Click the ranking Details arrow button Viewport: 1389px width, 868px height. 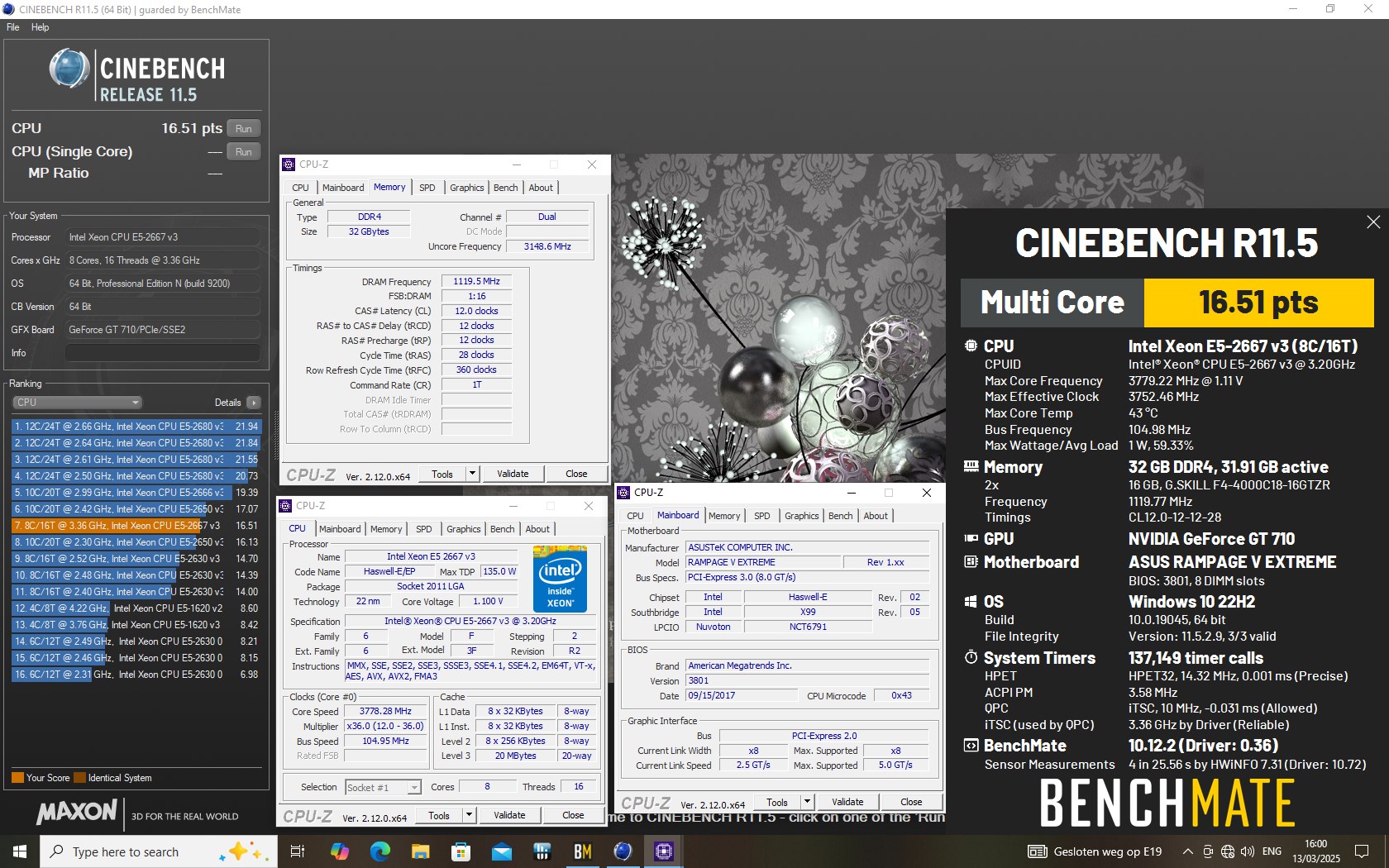pyautogui.click(x=253, y=403)
